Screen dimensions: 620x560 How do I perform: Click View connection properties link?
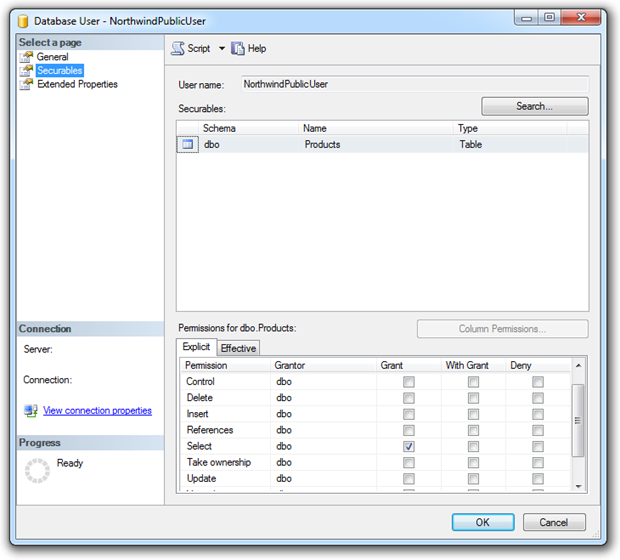[97, 411]
